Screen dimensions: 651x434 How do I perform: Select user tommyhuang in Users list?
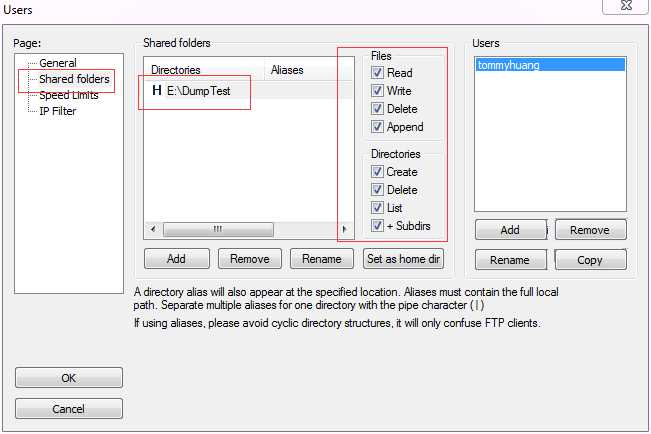tap(550, 65)
